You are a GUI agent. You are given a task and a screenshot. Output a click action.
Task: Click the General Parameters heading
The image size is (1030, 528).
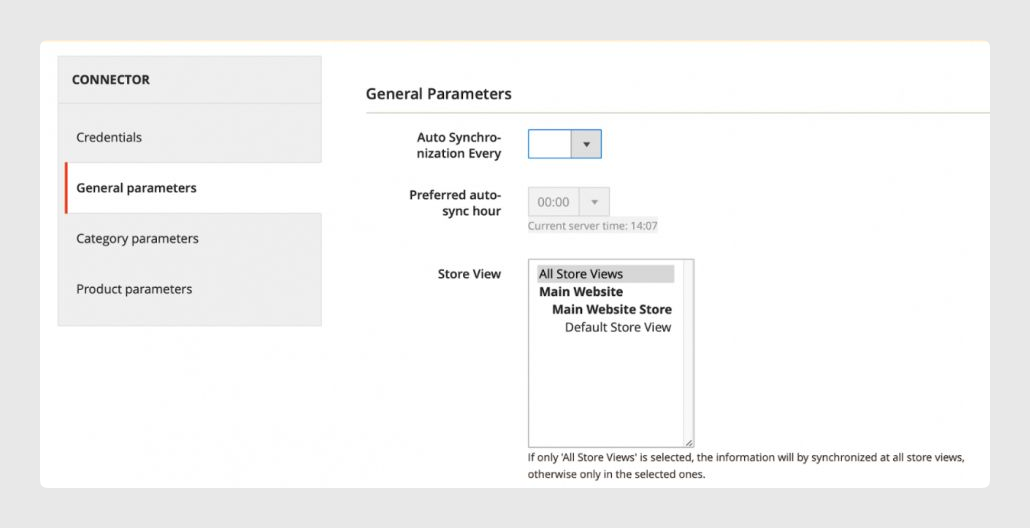[439, 94]
